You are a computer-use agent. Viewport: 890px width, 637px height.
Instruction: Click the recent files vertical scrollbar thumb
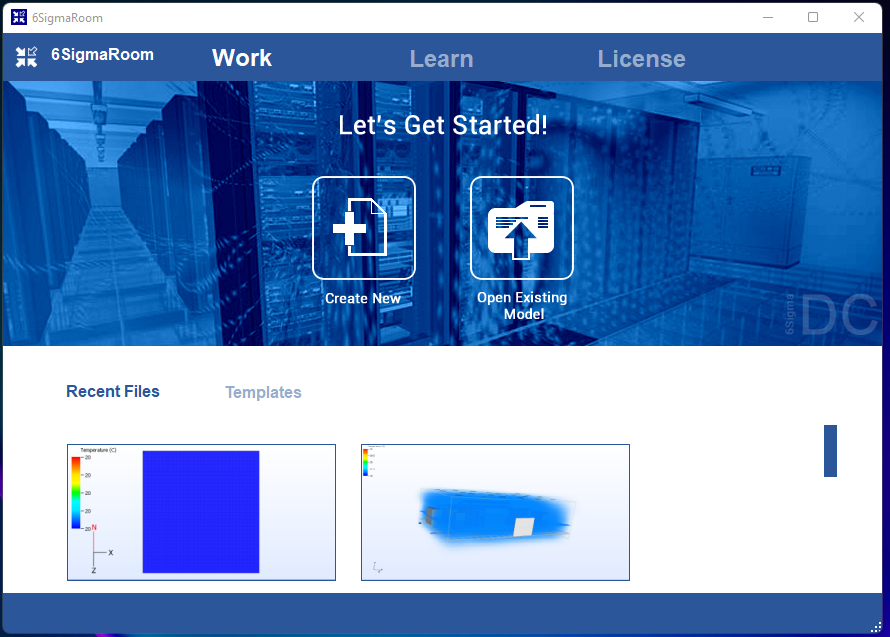click(830, 451)
